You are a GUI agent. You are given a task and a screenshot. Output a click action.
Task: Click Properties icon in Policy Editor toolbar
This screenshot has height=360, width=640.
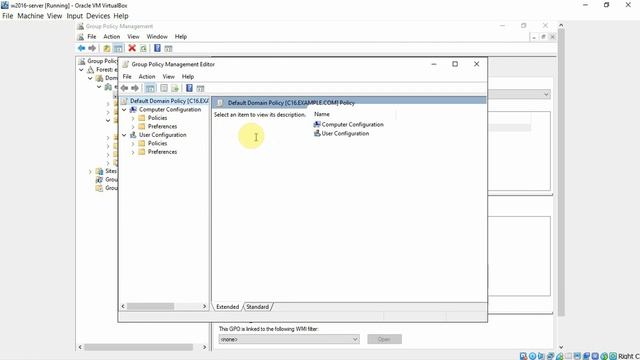coord(164,88)
